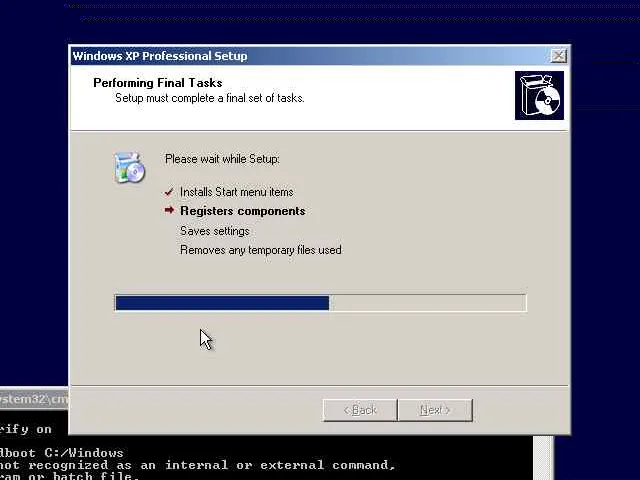Click 'not recognized as an internal or external command' text
640x480 pixels.
click(198, 465)
